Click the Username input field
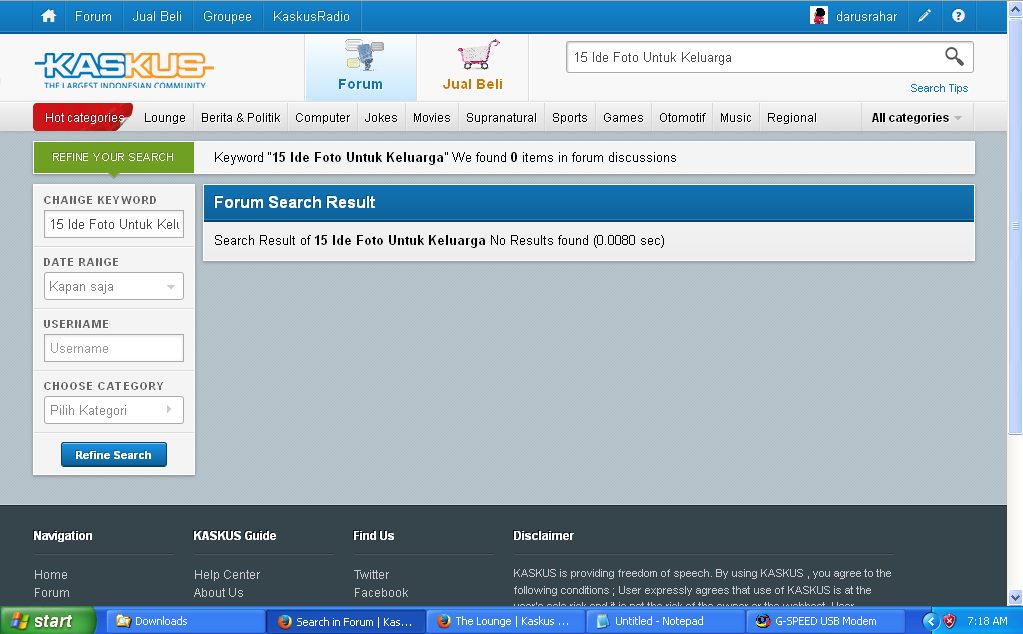This screenshot has width=1023, height=634. pyautogui.click(x=114, y=348)
